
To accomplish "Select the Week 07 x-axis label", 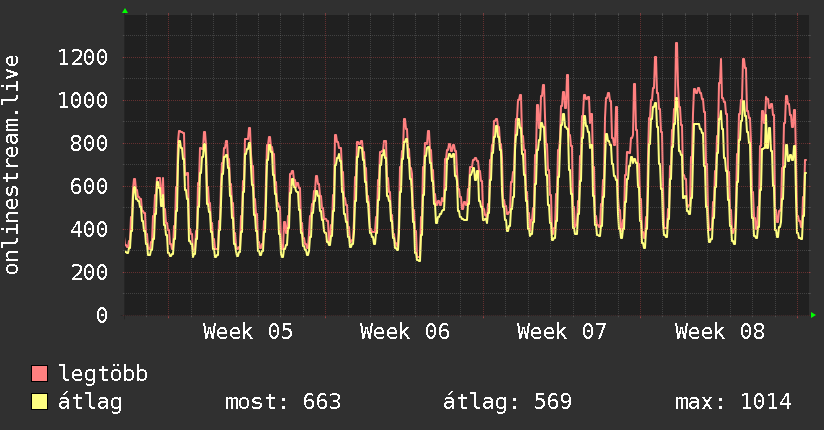I will 562,332.
